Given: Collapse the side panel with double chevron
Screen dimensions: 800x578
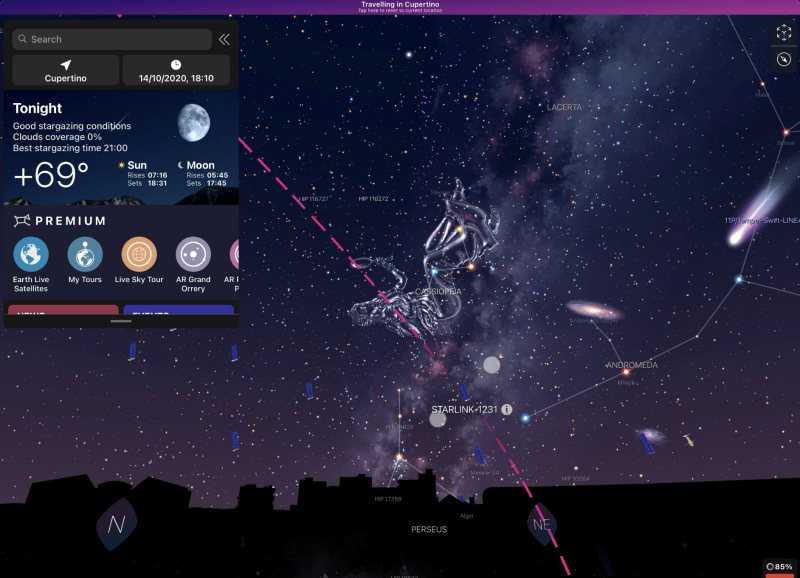Looking at the screenshot, I should [224, 39].
